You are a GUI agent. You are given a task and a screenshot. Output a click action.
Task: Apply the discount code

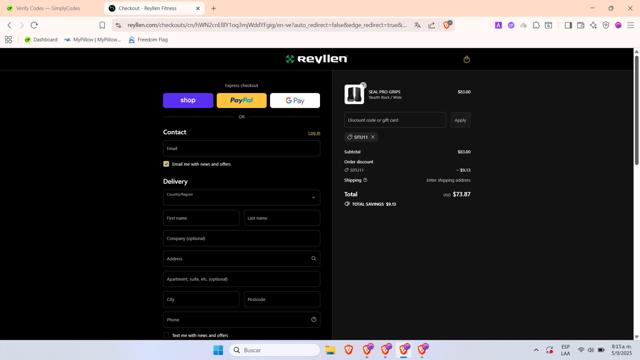click(460, 120)
